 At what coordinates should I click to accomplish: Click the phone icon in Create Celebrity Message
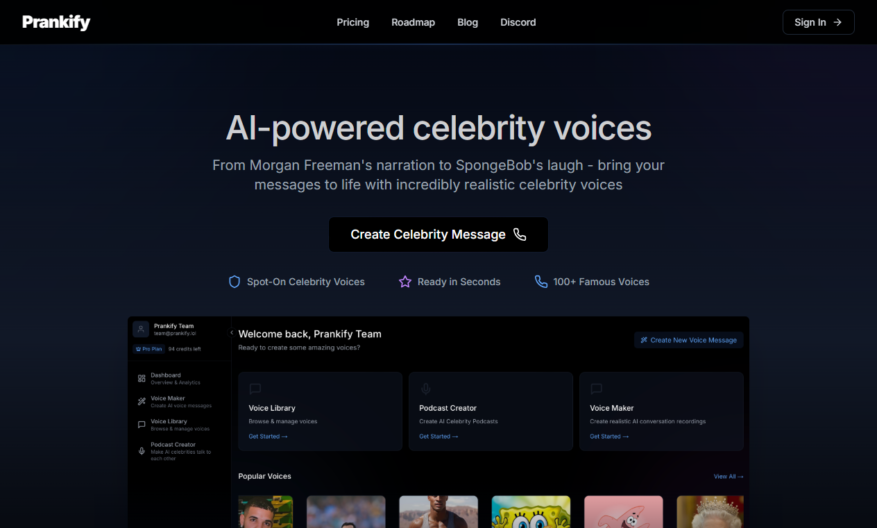point(520,234)
